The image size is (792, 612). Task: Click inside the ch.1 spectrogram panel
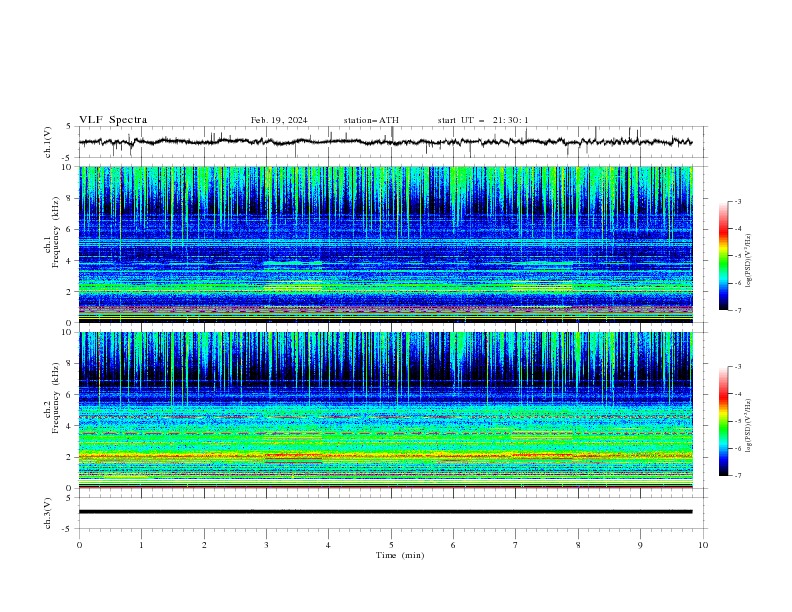click(386, 244)
